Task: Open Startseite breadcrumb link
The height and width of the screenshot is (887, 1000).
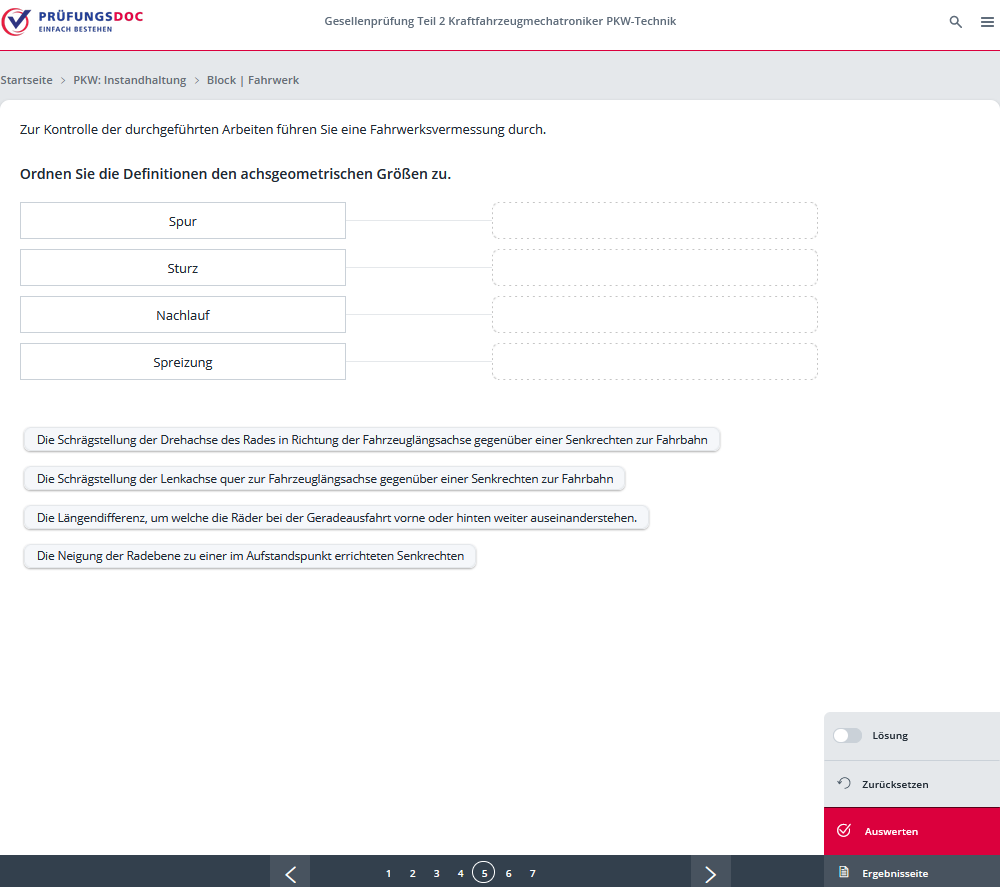Action: point(27,80)
